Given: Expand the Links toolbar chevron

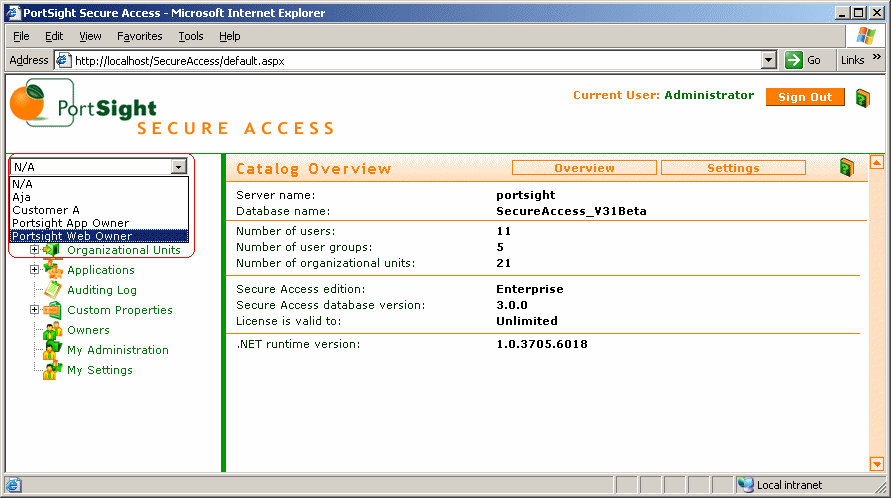Looking at the screenshot, I should (877, 57).
